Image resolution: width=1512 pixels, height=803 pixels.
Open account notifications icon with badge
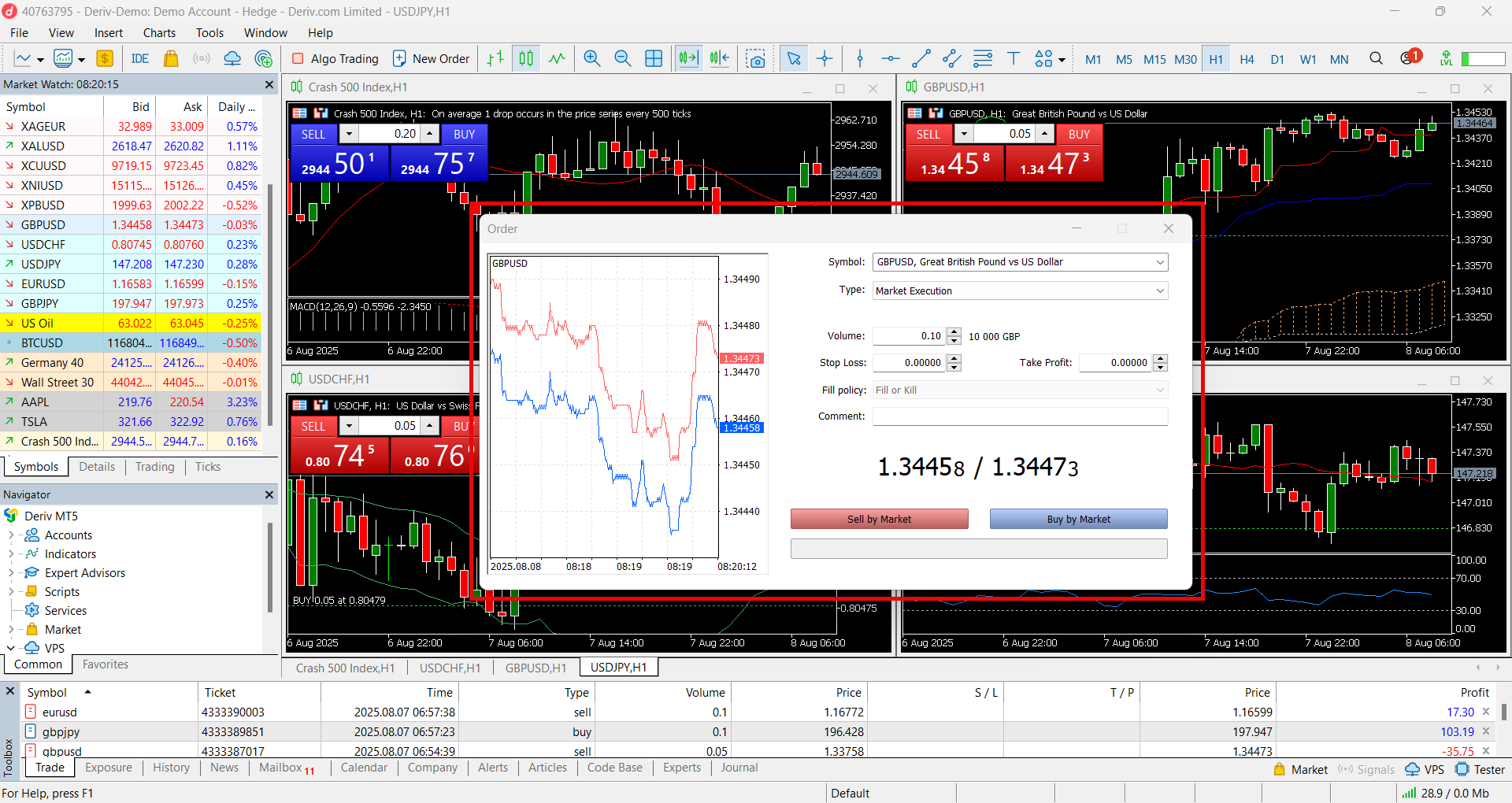click(1410, 57)
